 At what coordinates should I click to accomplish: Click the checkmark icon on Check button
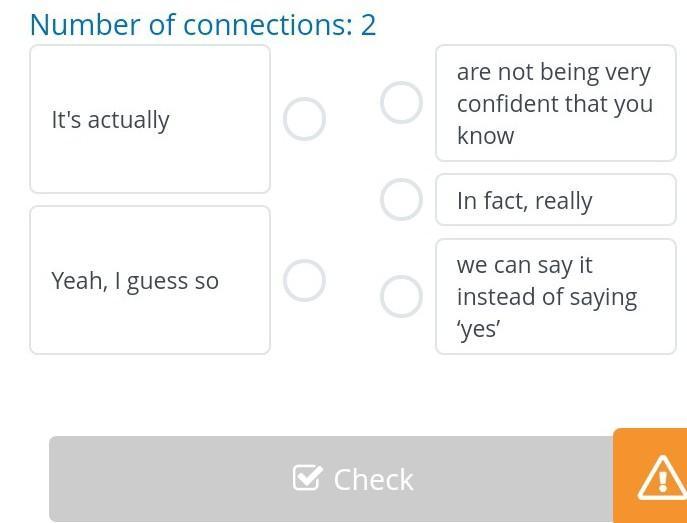307,478
